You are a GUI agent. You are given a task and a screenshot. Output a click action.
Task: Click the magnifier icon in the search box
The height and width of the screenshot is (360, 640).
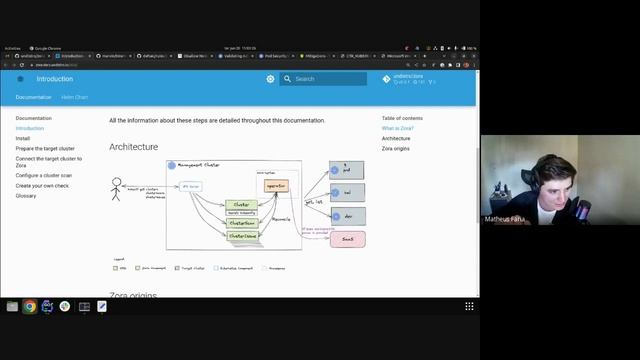287,79
